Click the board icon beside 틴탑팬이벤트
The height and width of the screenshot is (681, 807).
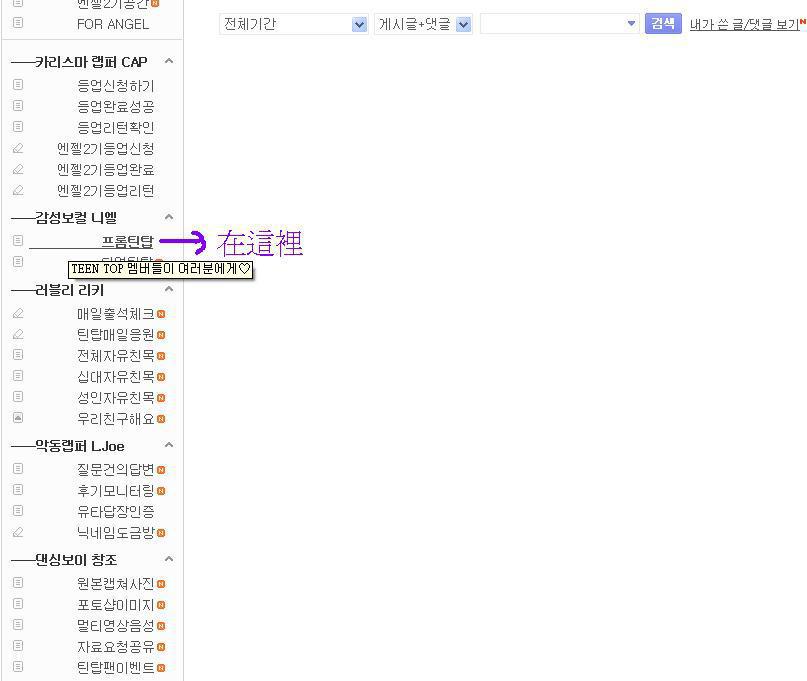[x=18, y=667]
